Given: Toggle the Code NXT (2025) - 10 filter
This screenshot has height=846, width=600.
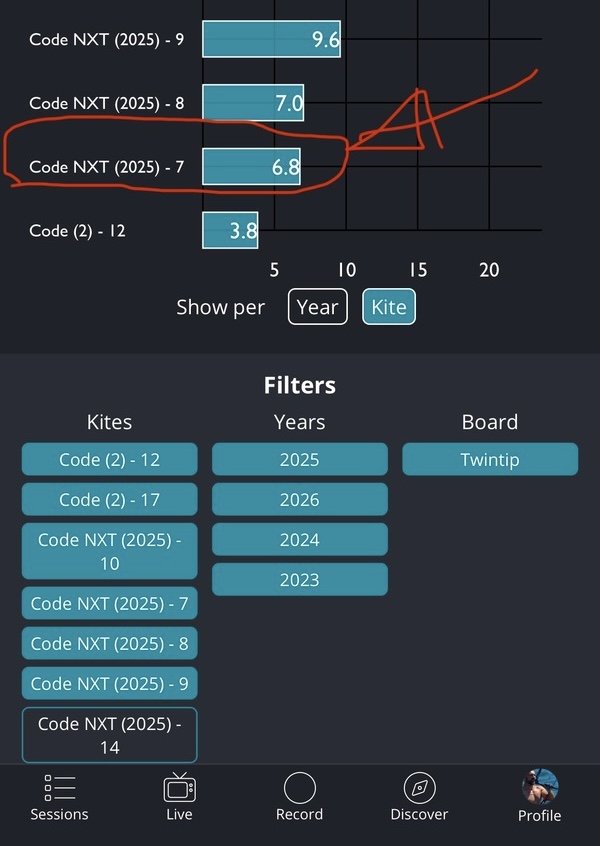Looking at the screenshot, I should (x=109, y=551).
